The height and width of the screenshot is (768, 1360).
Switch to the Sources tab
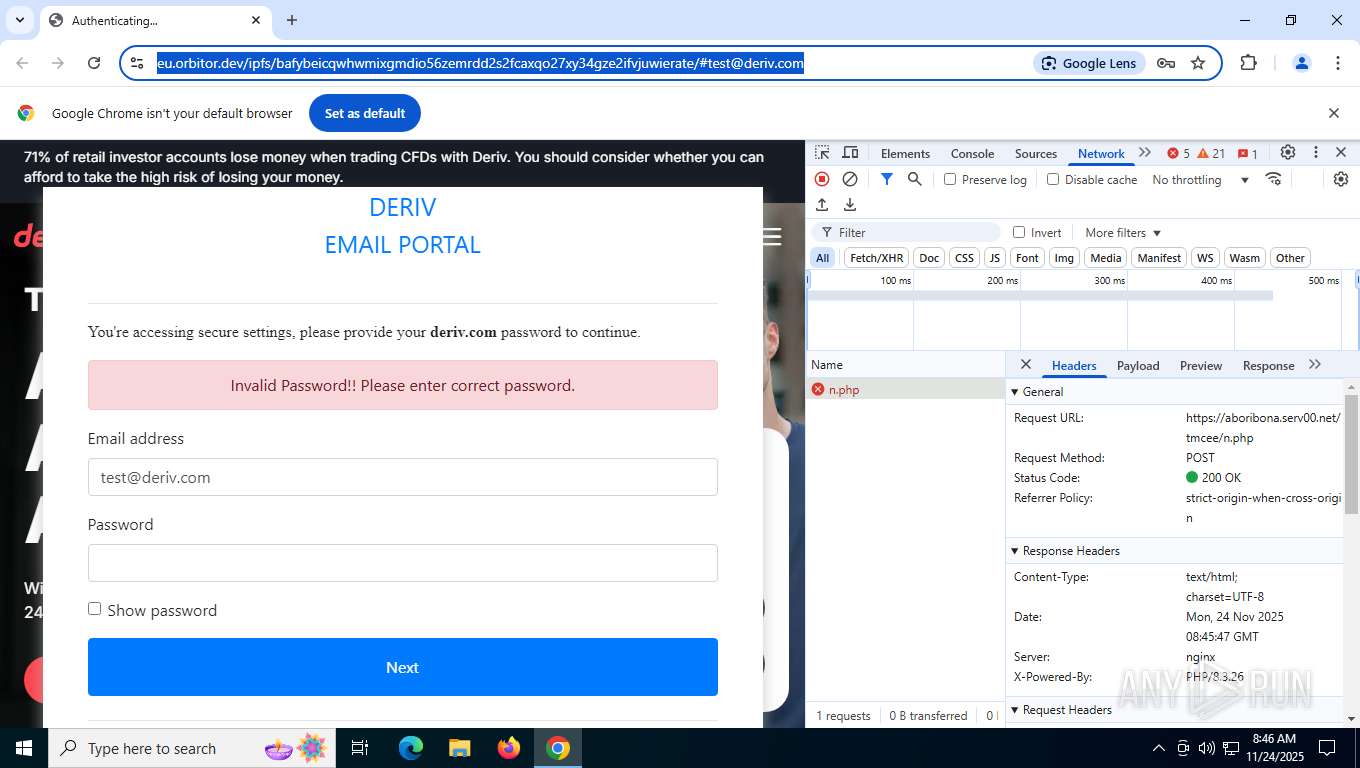click(x=1036, y=153)
